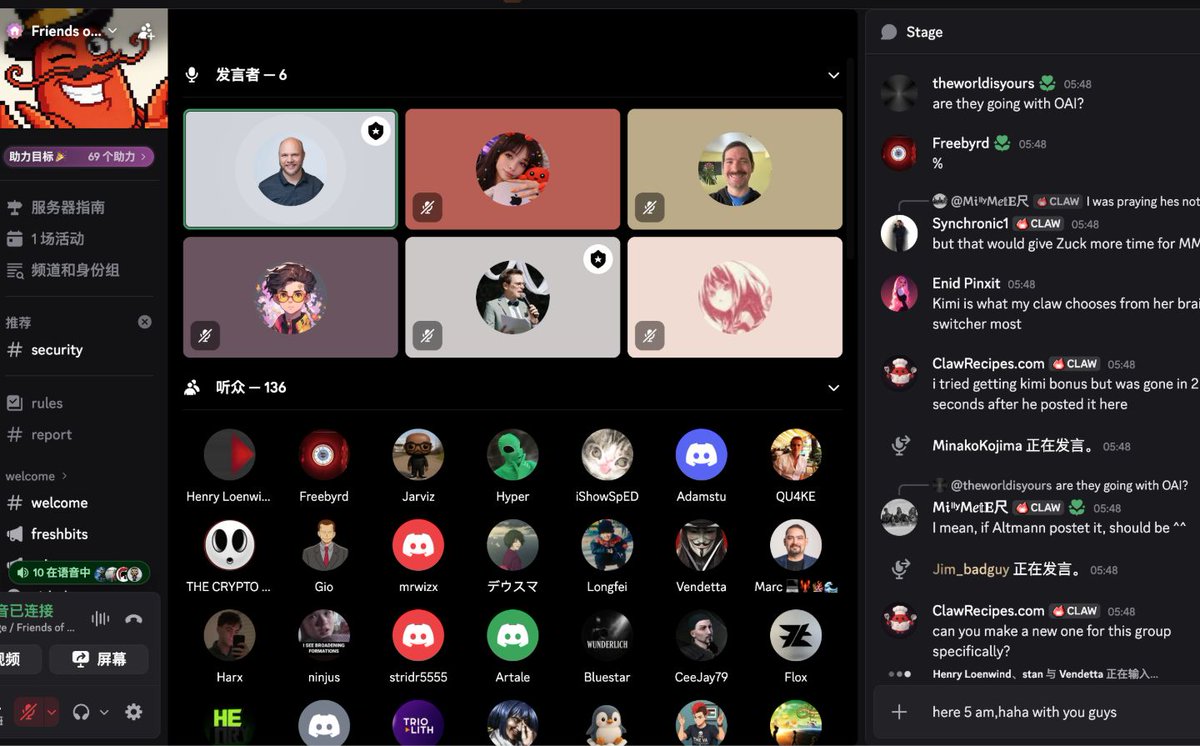The image size is (1200, 746).
Task: Click the audience people icon beside 听众
Action: [192, 388]
